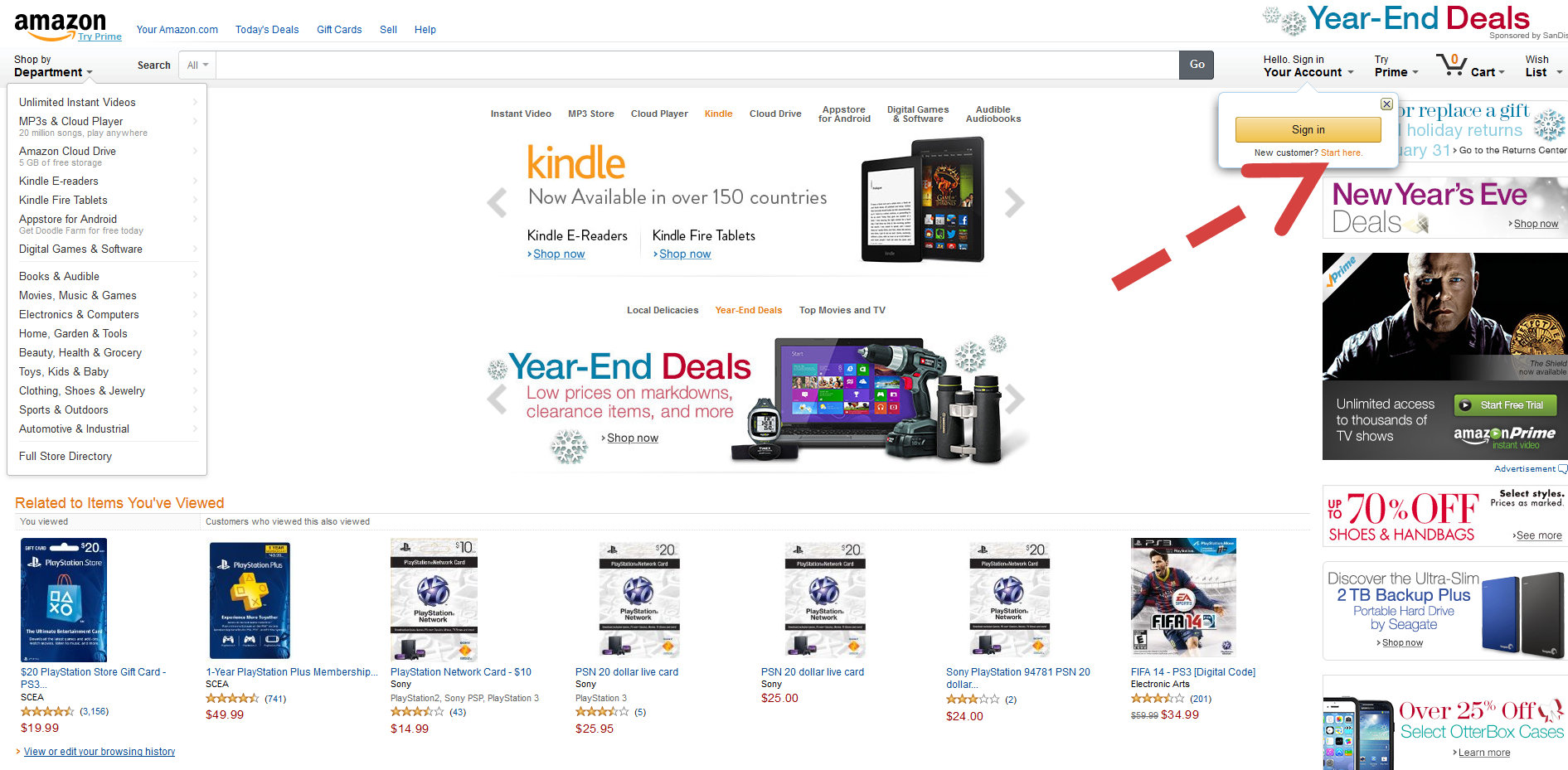The image size is (1568, 770).
Task: Expand the Your Account dropdown
Action: [1308, 65]
